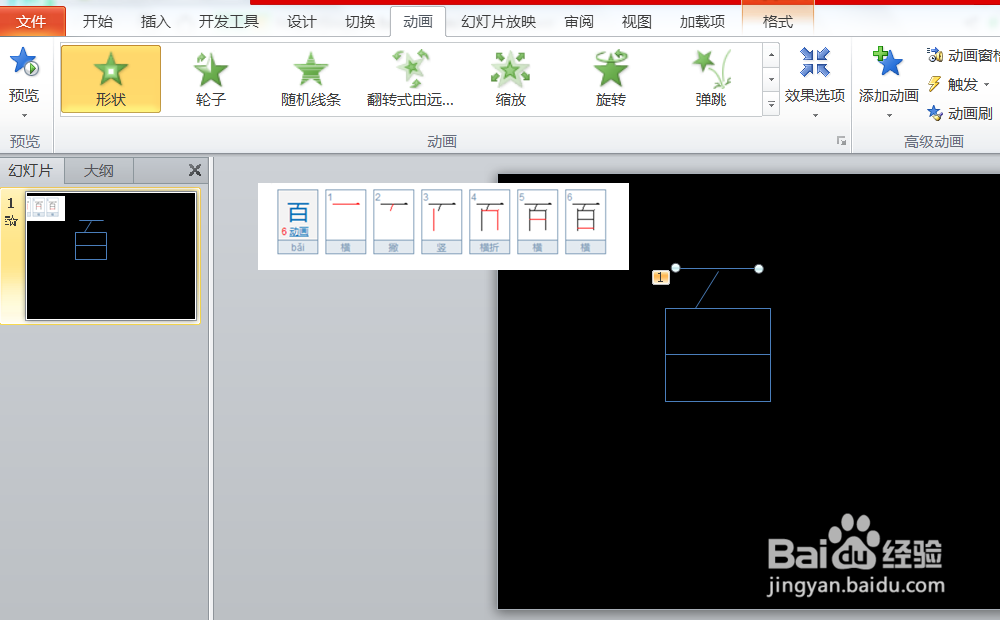Close the slides panel with the X
This screenshot has height=620, width=1000.
point(195,170)
